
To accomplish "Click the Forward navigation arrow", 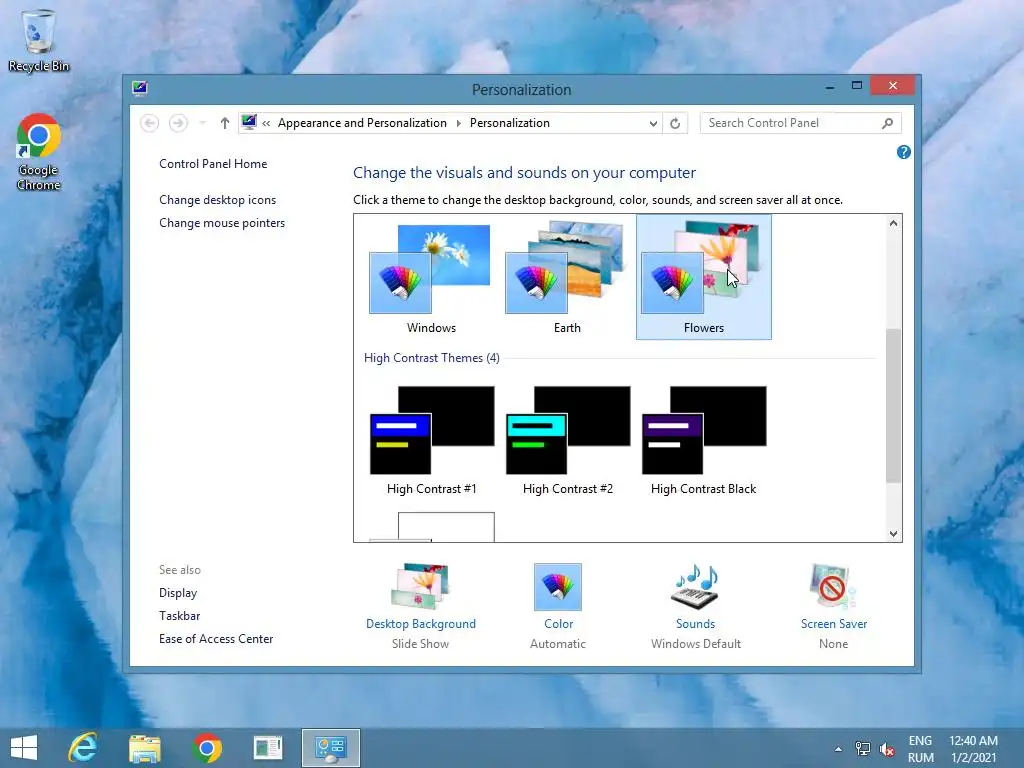I will coord(178,123).
